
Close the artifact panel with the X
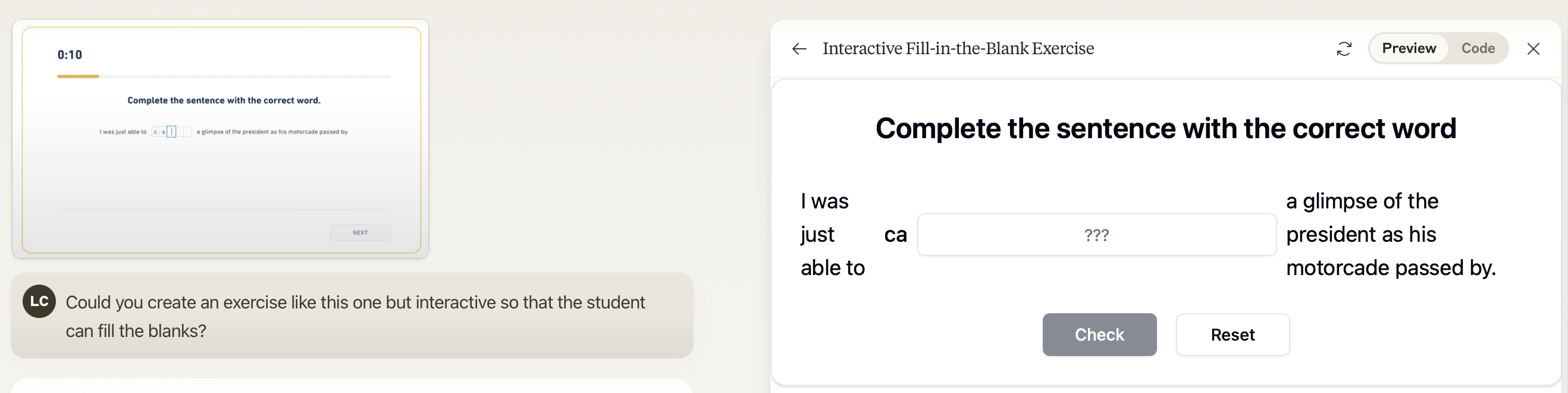tap(1533, 49)
